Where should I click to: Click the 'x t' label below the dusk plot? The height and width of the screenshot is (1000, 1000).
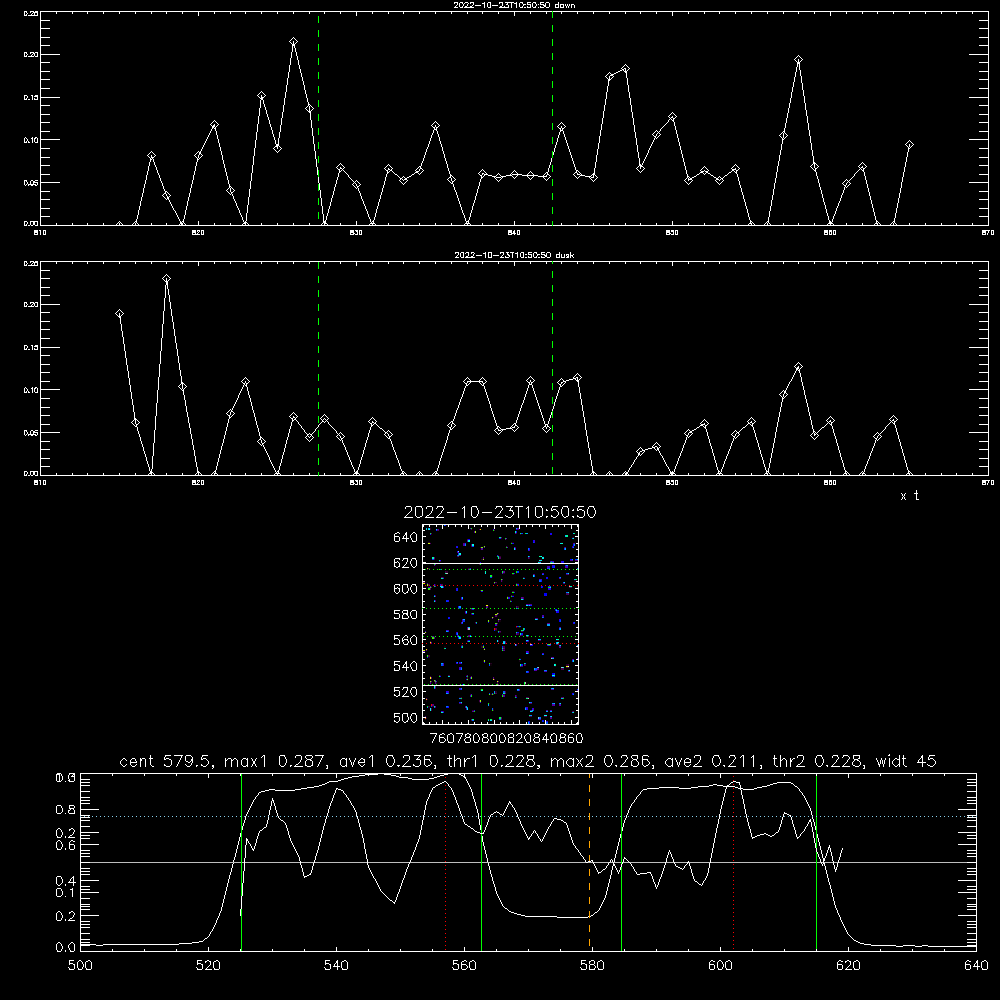click(x=910, y=496)
